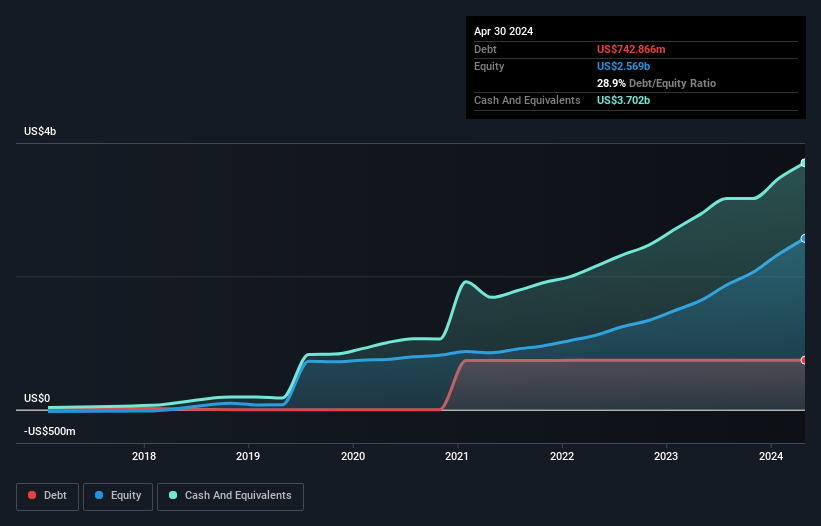
Task: Toggle Cash And Equivalents legend button
Action: tap(230, 496)
